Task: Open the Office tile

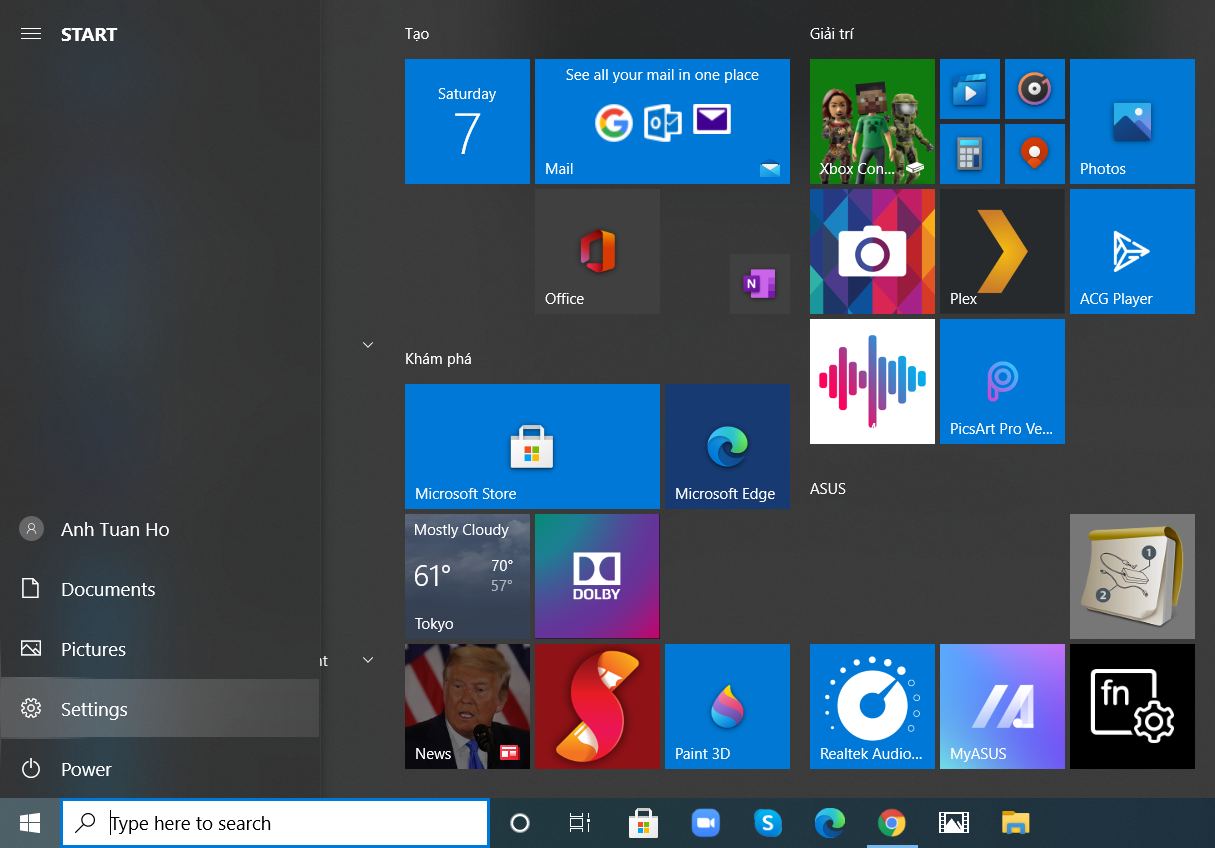Action: tap(597, 251)
